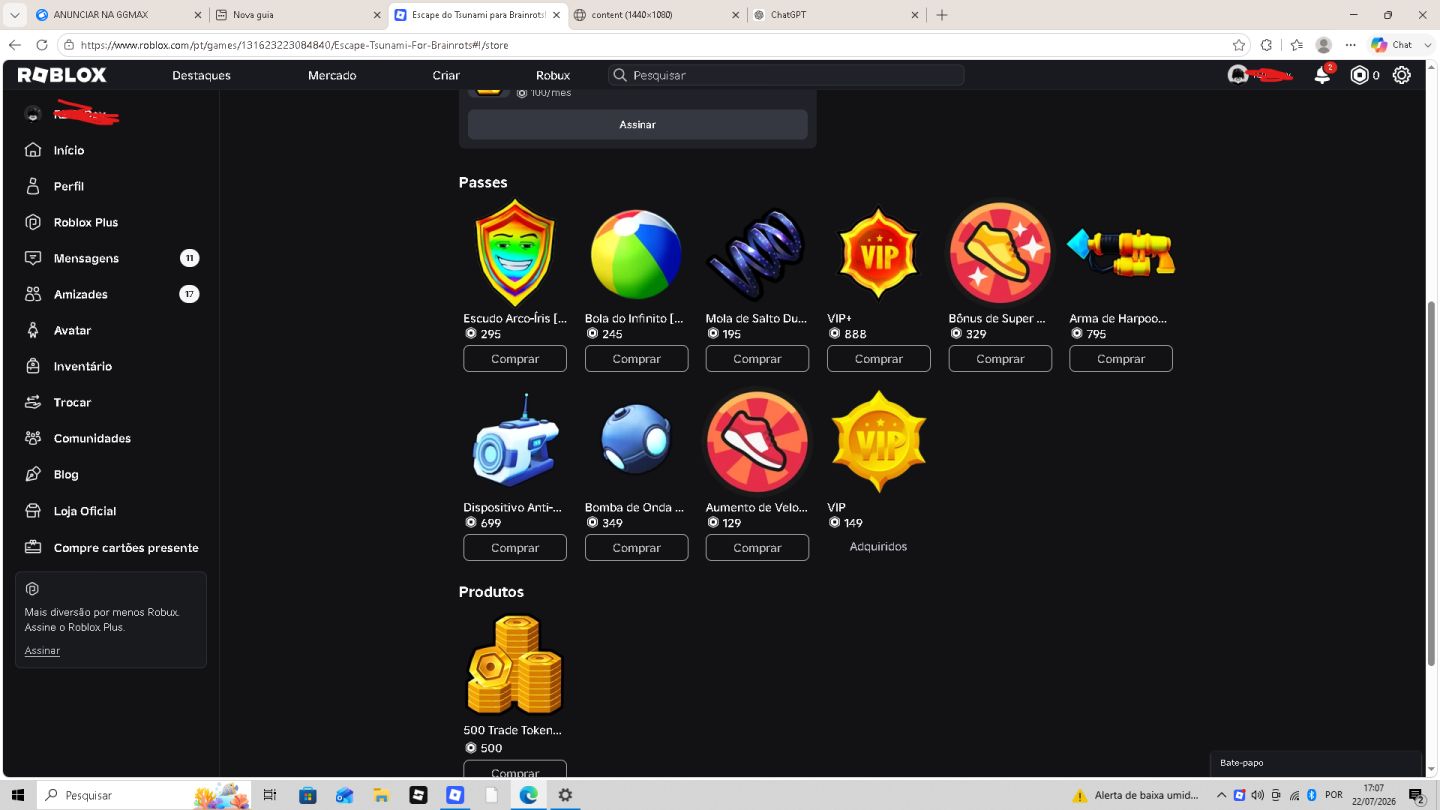
Task: Click the 500 Trade Token product thumbnail
Action: tap(515, 665)
